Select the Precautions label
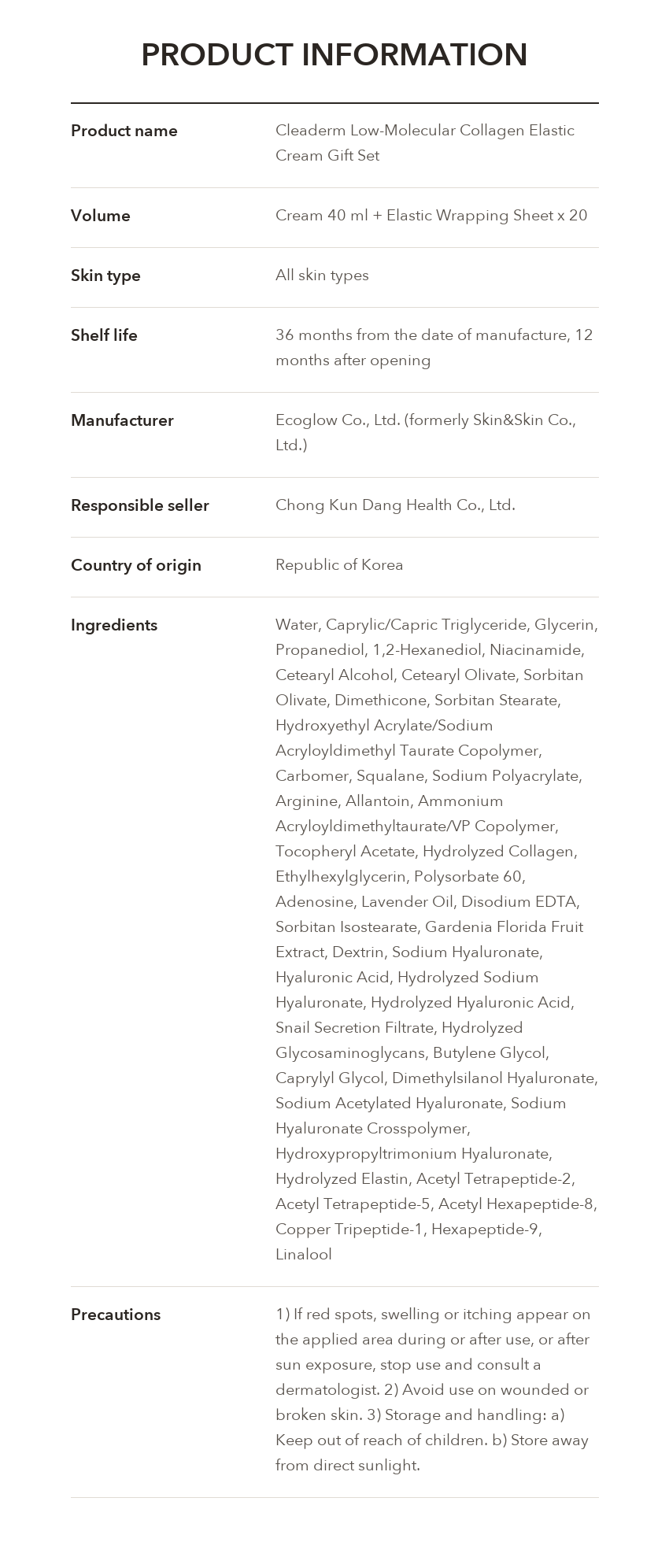The height and width of the screenshot is (1568, 669). 116,1315
